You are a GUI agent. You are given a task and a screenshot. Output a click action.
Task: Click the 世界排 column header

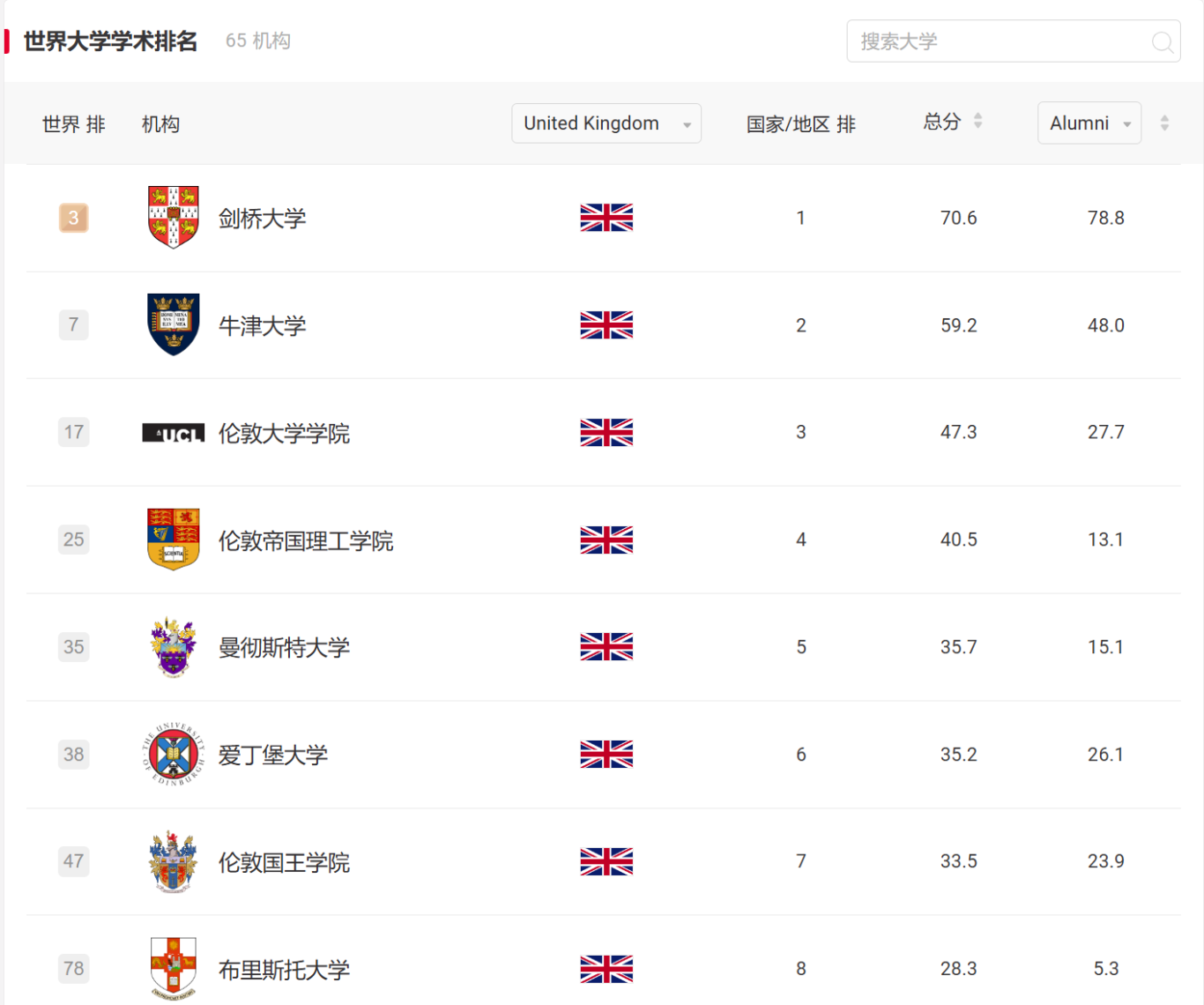point(74,124)
